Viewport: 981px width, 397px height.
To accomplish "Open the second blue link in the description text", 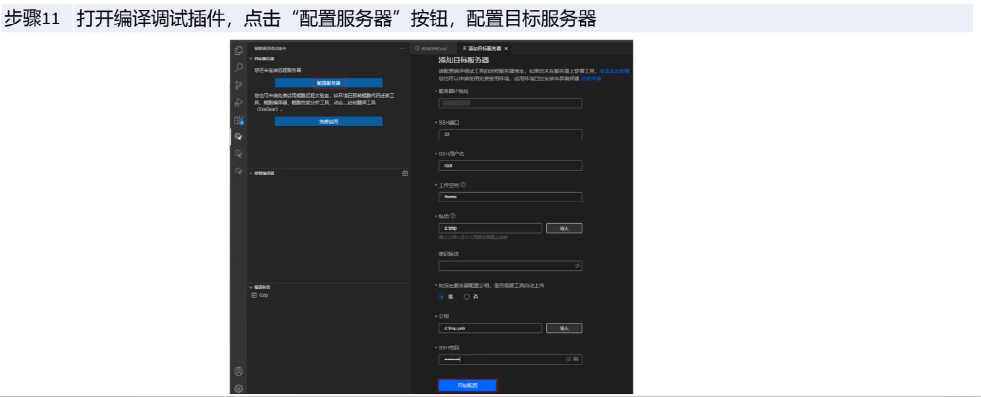I will click(x=591, y=79).
